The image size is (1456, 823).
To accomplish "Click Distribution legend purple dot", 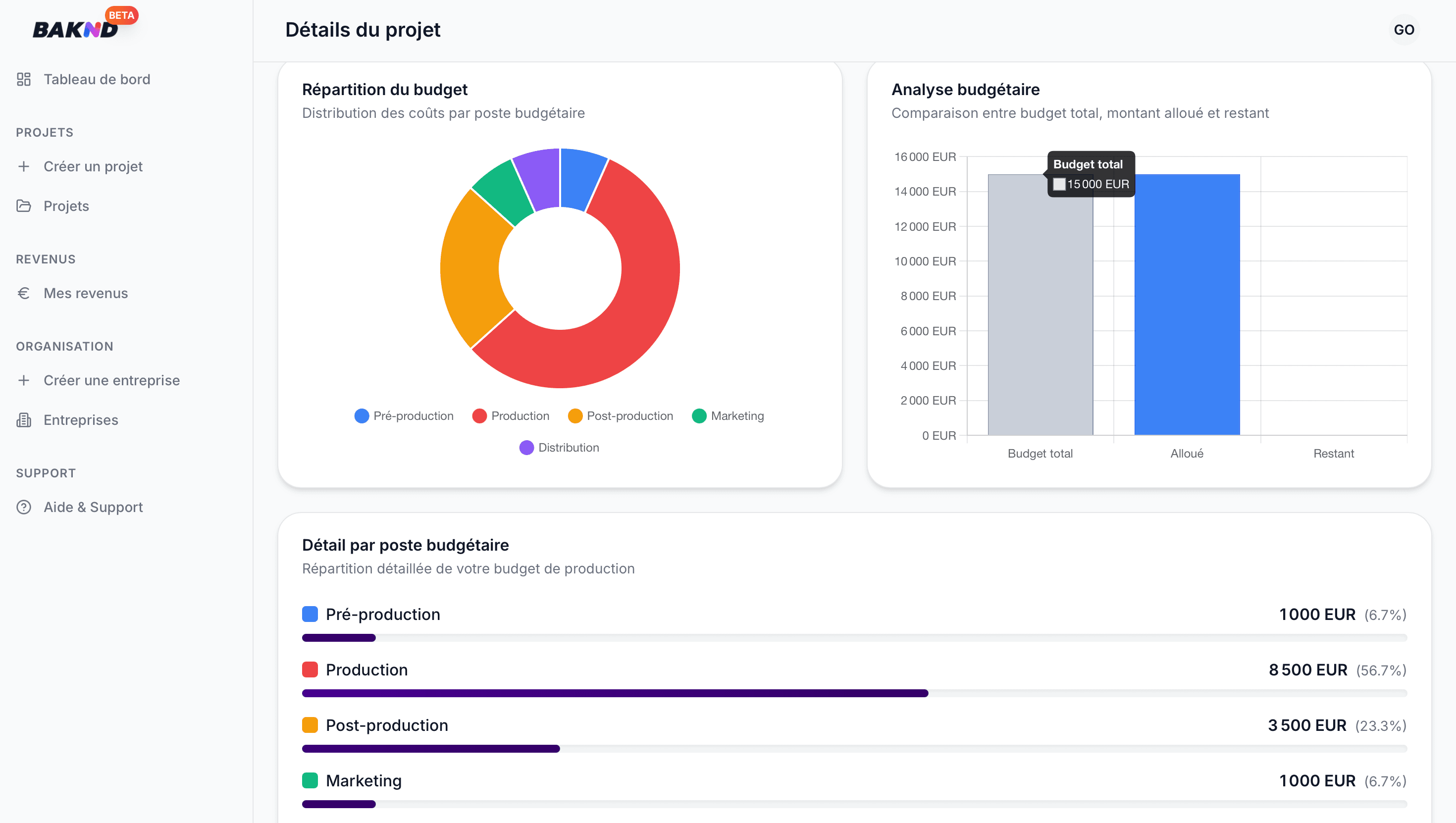I will (x=526, y=447).
